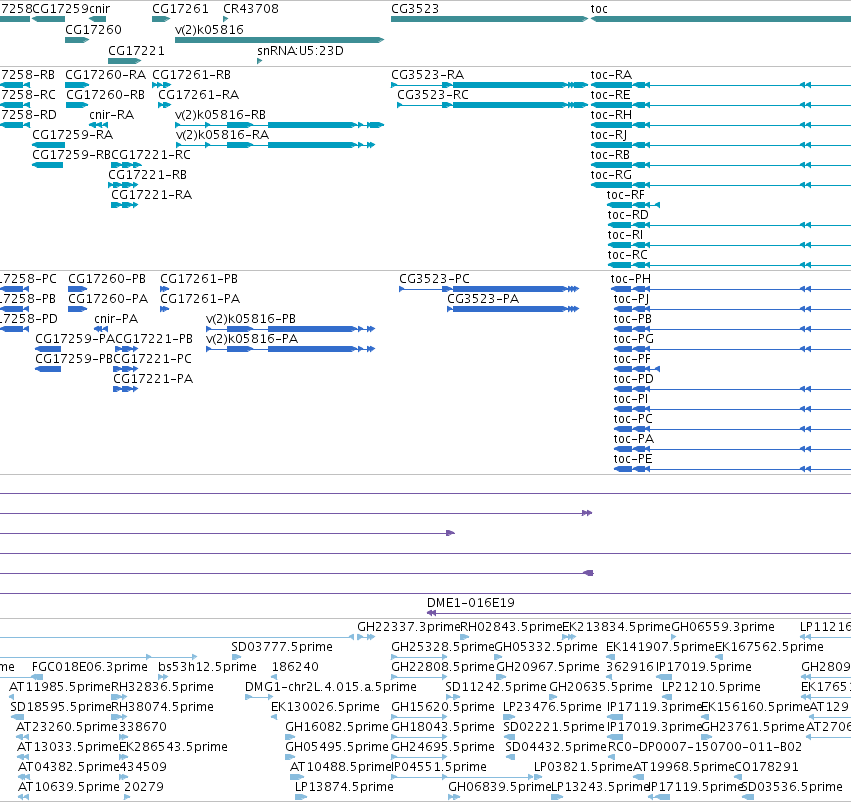Select protein toc-PH

pos(631,278)
